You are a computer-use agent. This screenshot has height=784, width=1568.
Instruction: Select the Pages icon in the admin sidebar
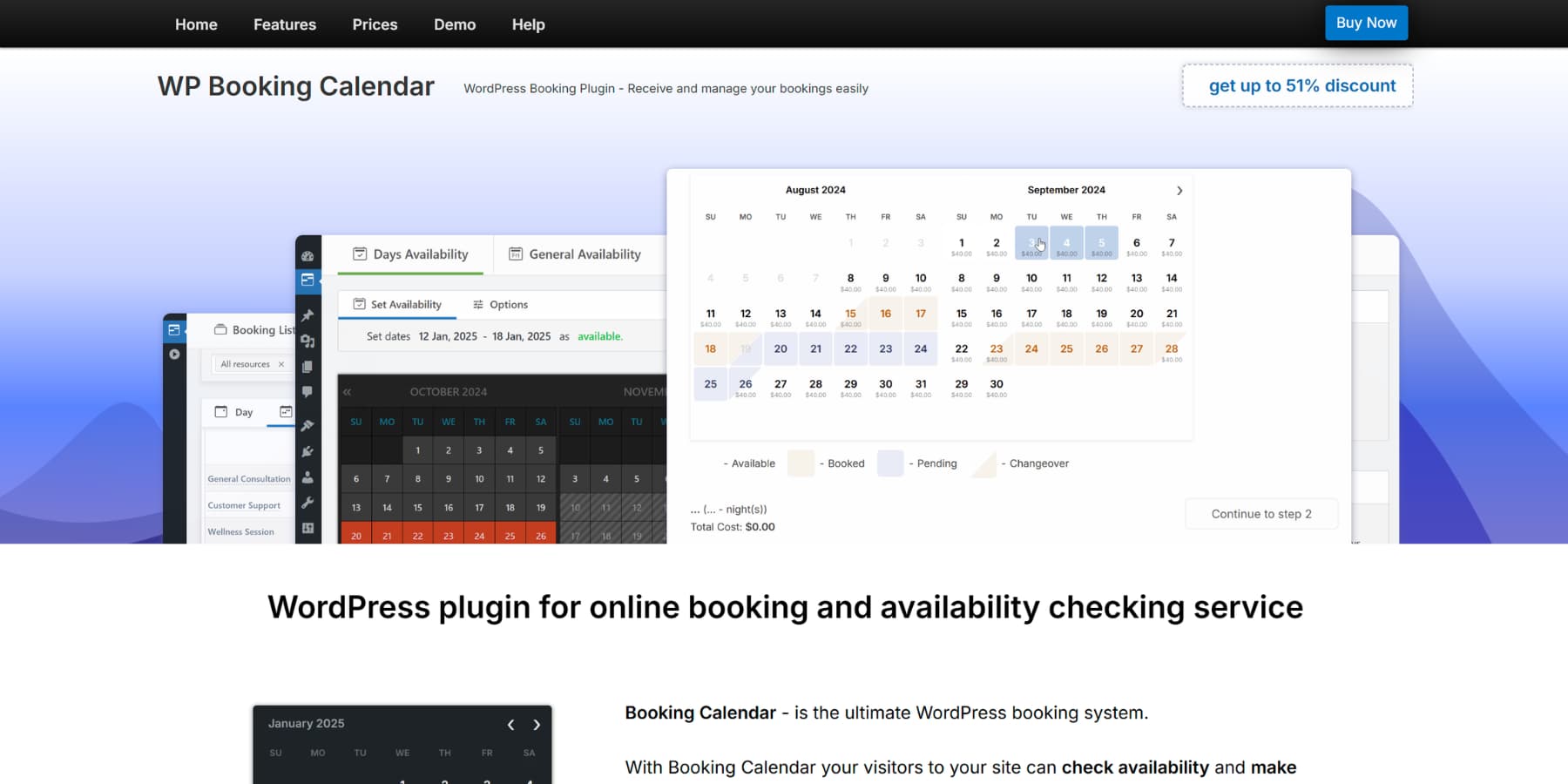pyautogui.click(x=308, y=364)
